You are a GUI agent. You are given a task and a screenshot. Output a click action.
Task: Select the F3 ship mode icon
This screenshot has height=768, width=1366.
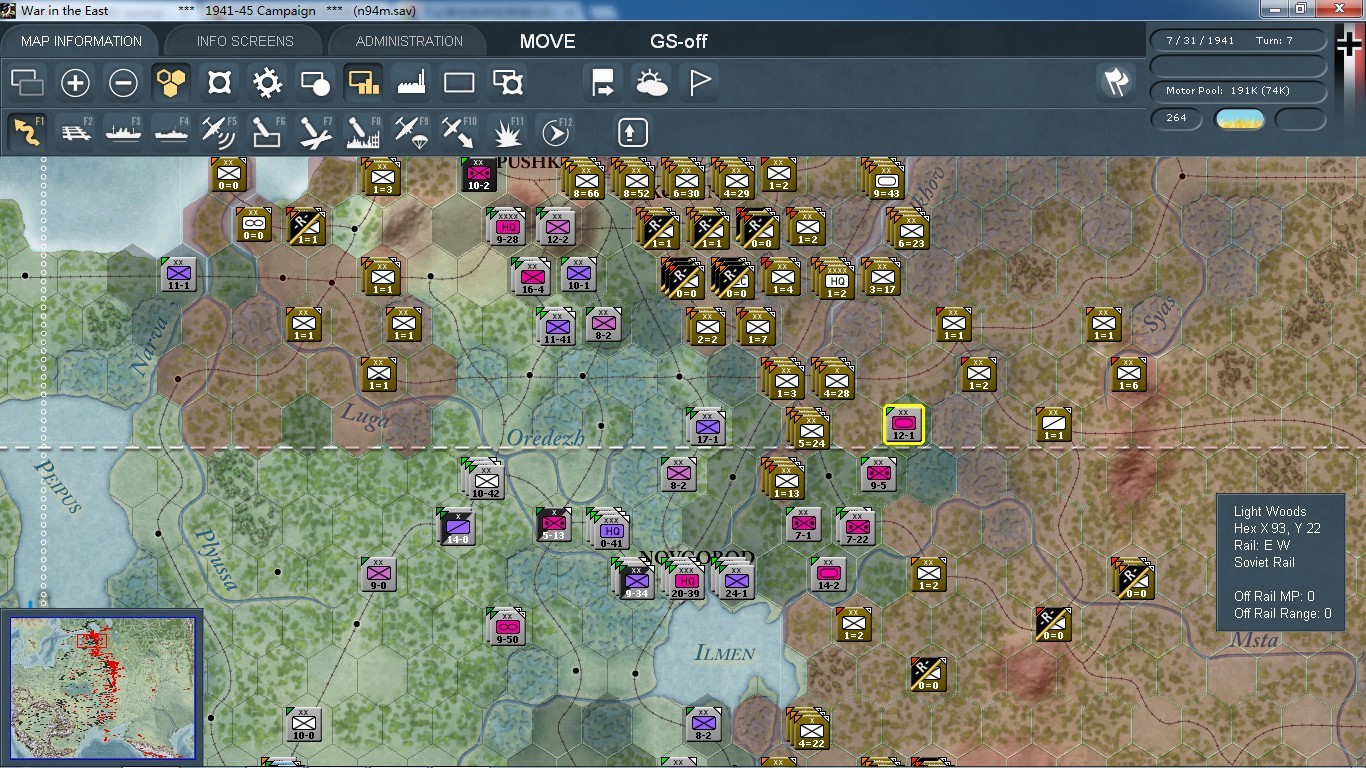point(124,132)
